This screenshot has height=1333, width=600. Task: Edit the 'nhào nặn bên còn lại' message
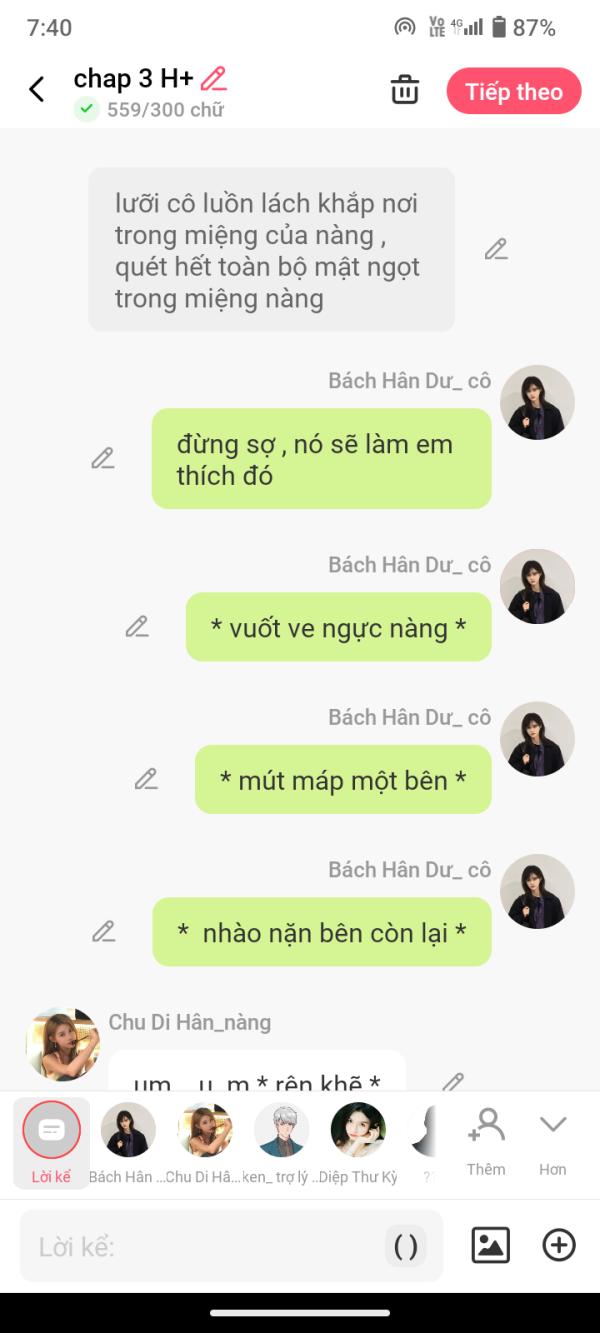click(x=103, y=931)
